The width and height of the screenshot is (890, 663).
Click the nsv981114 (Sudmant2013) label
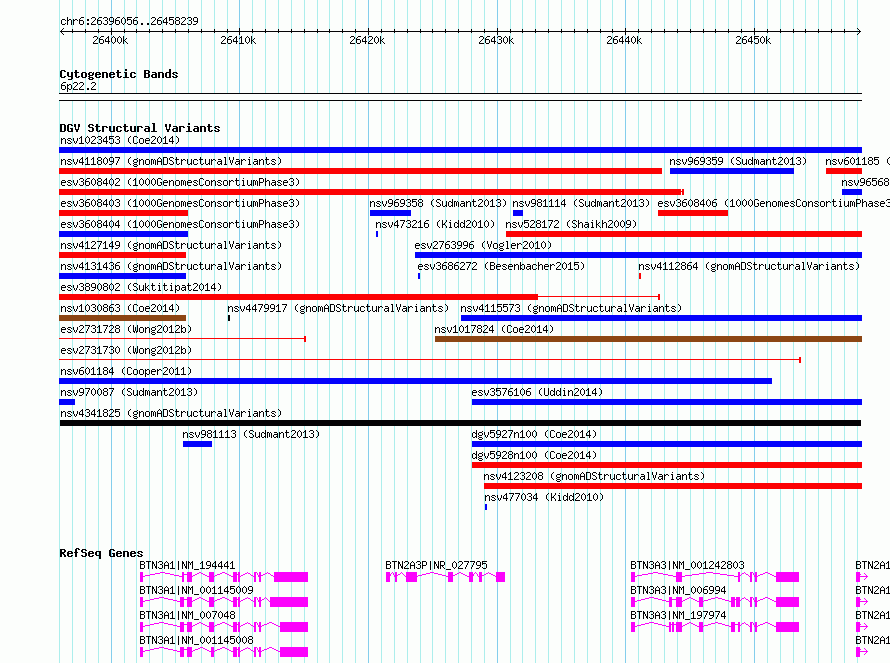pos(581,203)
